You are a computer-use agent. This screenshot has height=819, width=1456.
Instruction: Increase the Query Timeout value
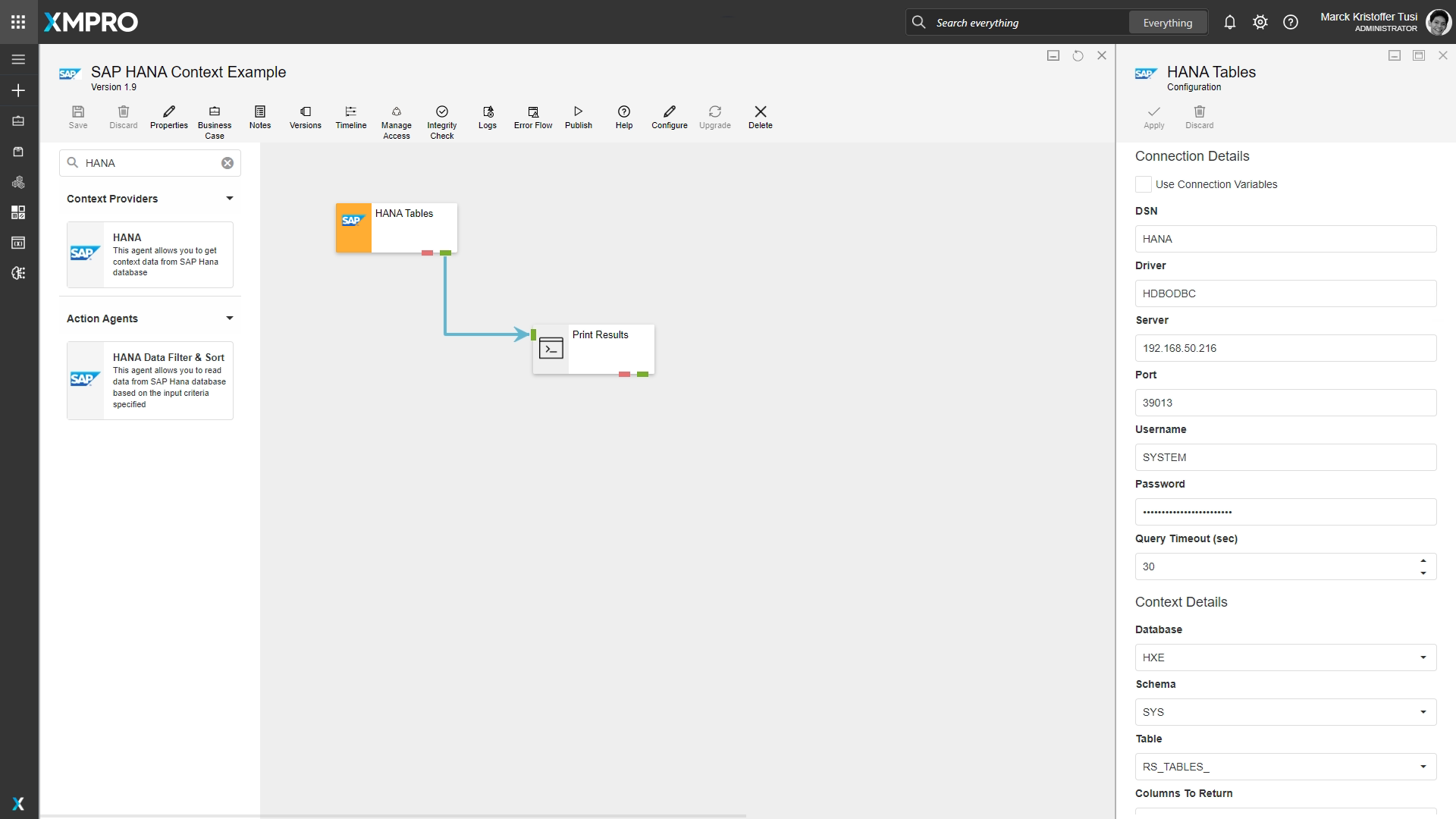[1423, 561]
